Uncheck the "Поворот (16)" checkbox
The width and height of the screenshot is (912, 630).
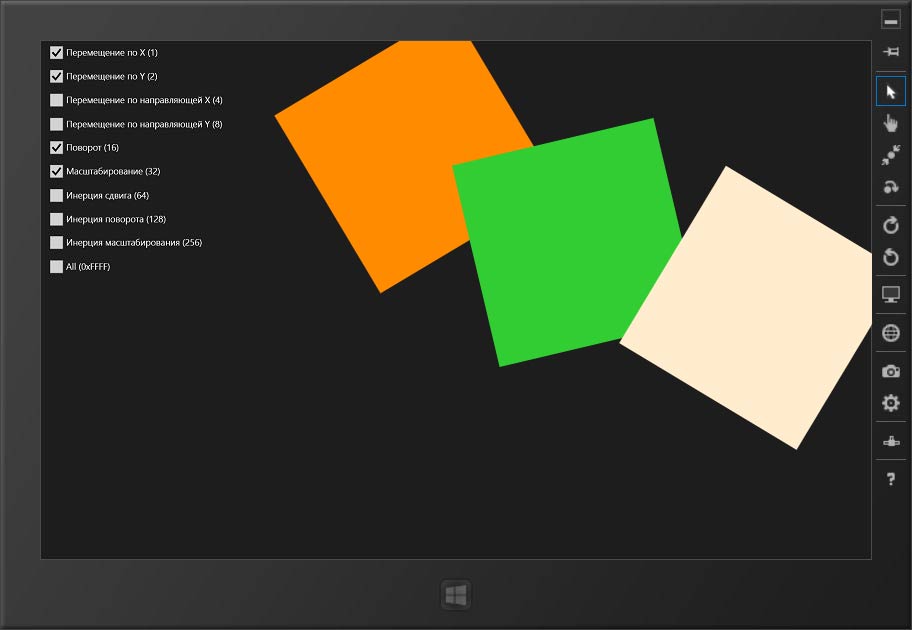(56, 148)
